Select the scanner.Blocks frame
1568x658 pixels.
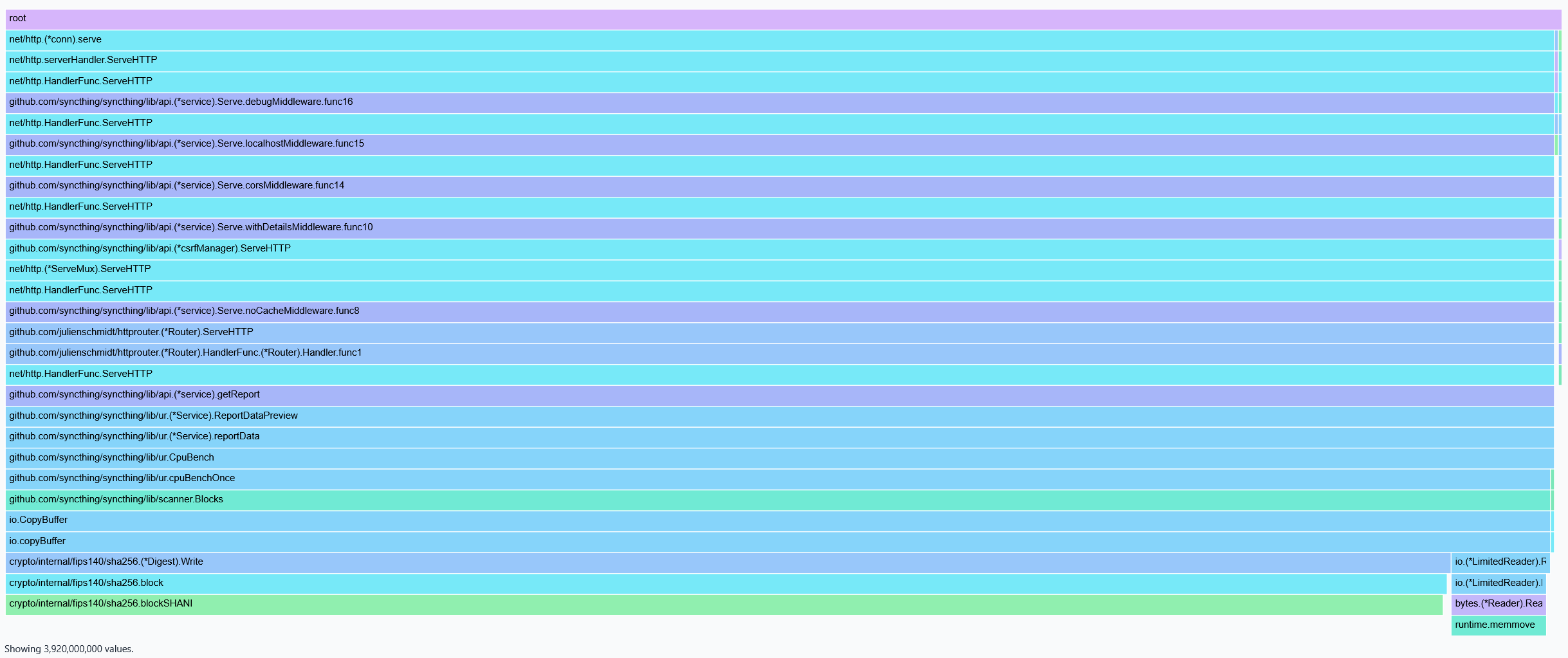(777, 500)
